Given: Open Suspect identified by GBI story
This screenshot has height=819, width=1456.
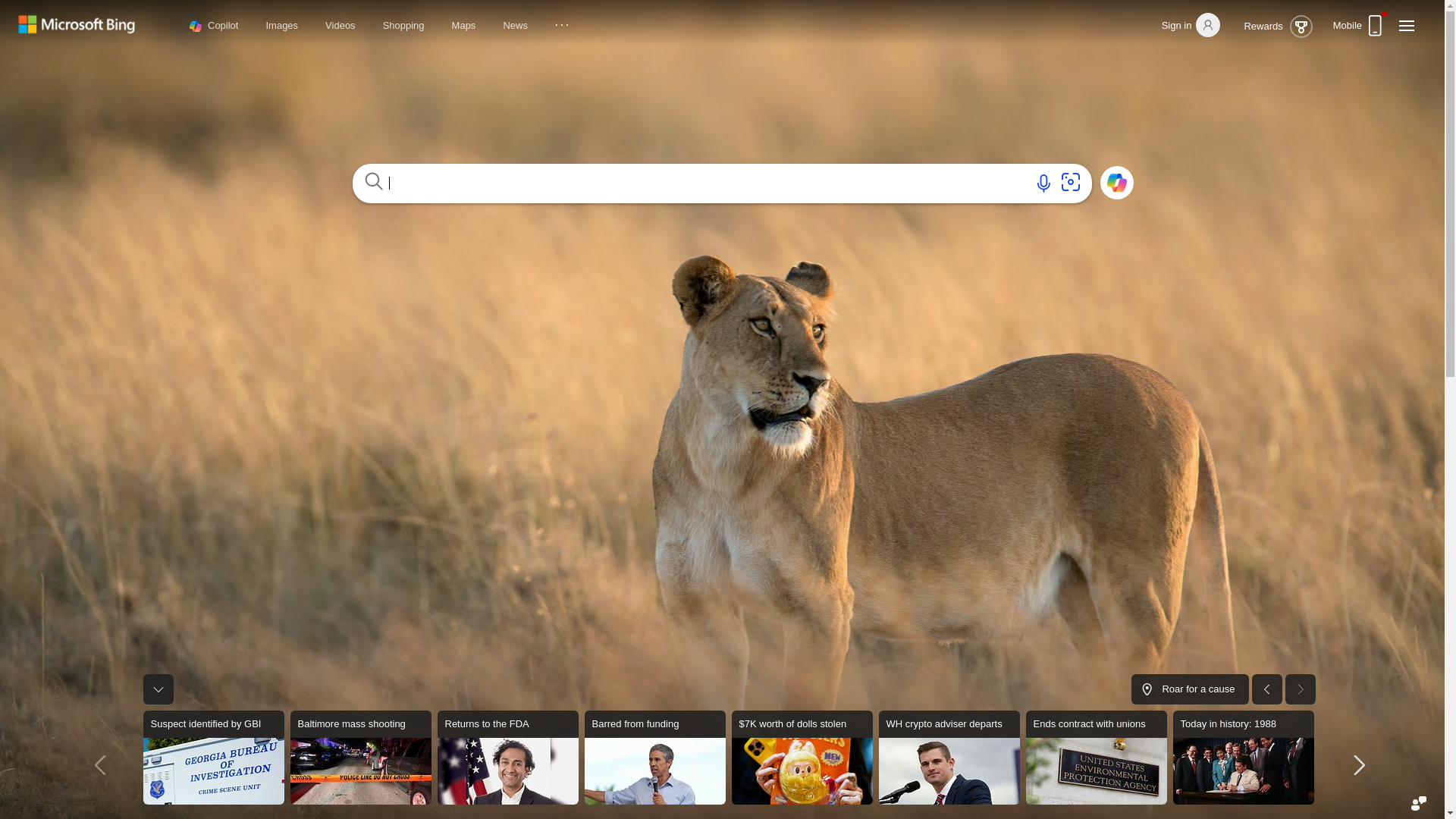Looking at the screenshot, I should pyautogui.click(x=214, y=758).
